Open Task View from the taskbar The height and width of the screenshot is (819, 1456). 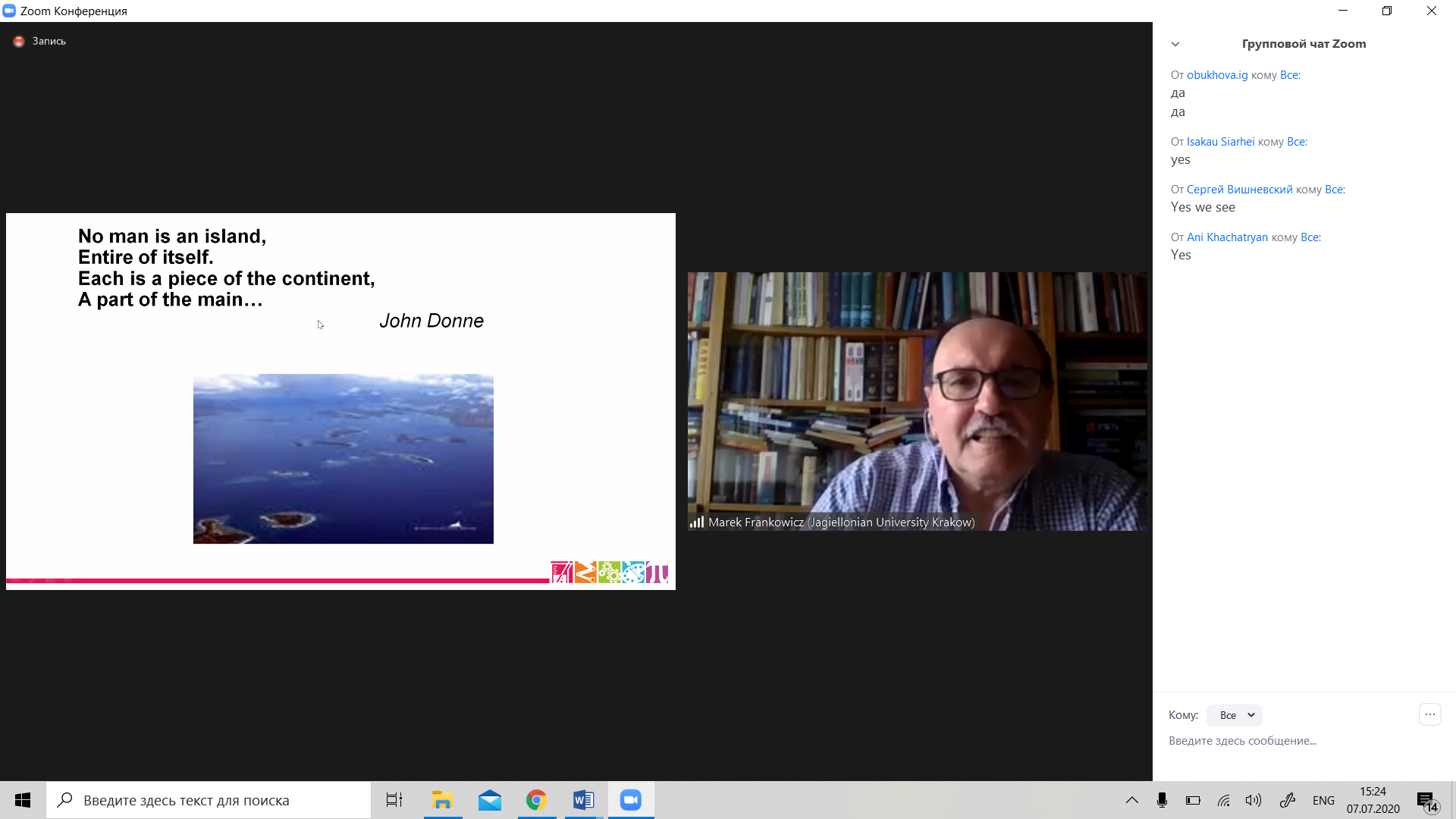tap(394, 800)
